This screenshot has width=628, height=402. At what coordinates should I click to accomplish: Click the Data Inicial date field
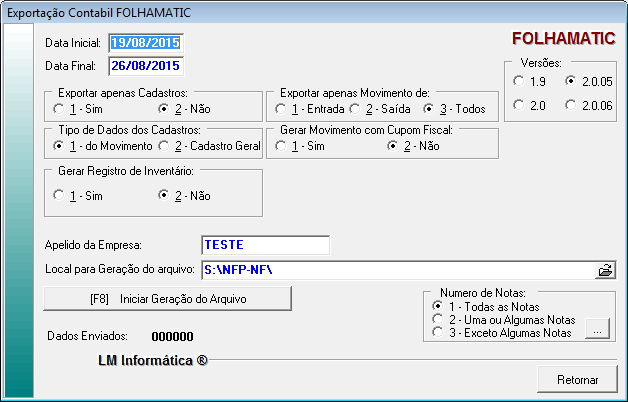tap(147, 43)
